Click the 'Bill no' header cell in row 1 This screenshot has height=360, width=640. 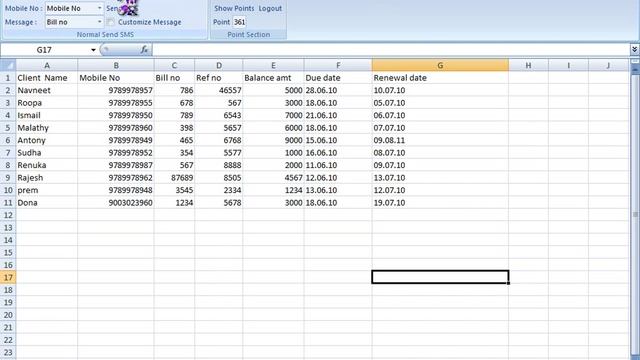(174, 78)
